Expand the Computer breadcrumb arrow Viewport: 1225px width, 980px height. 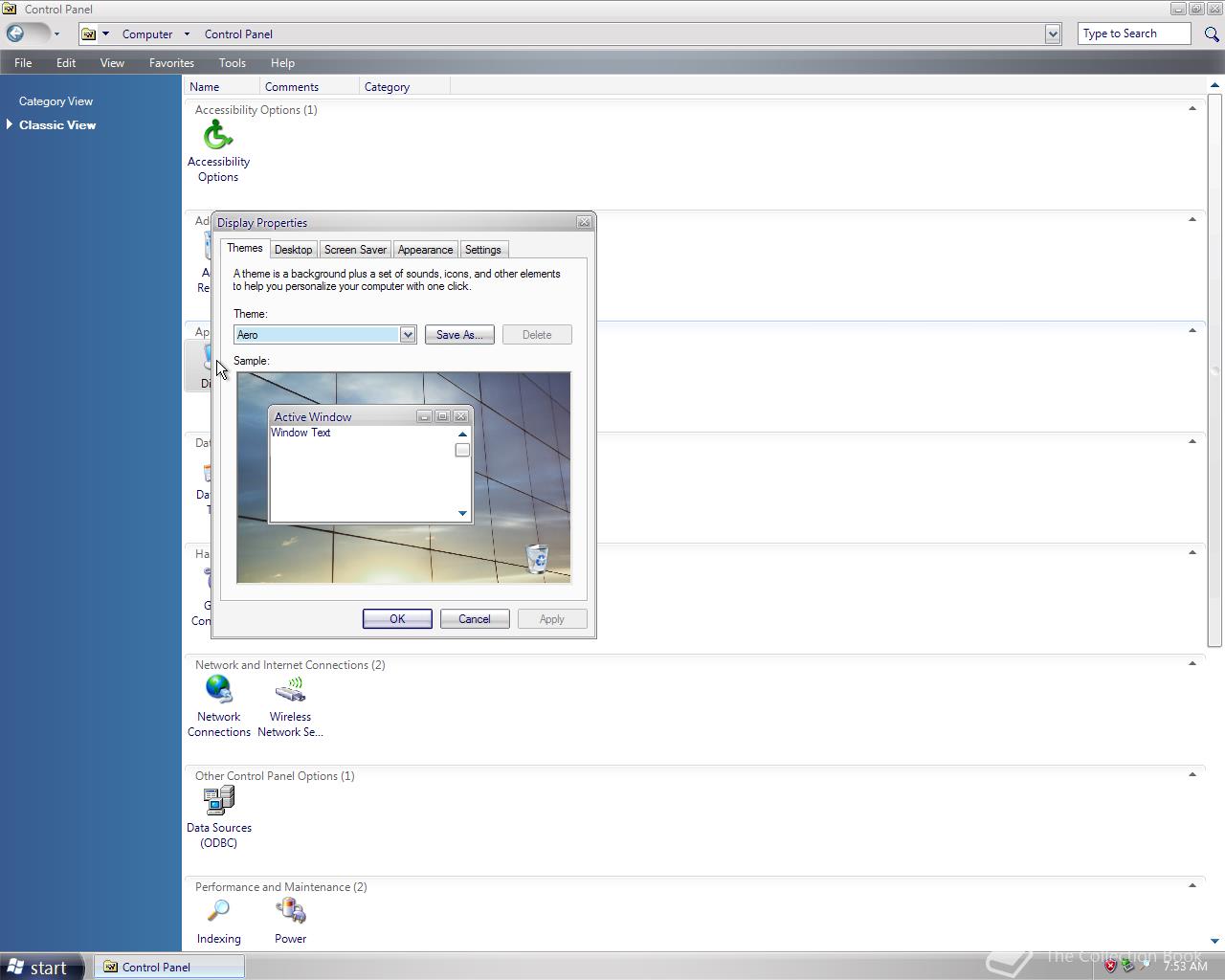click(187, 33)
